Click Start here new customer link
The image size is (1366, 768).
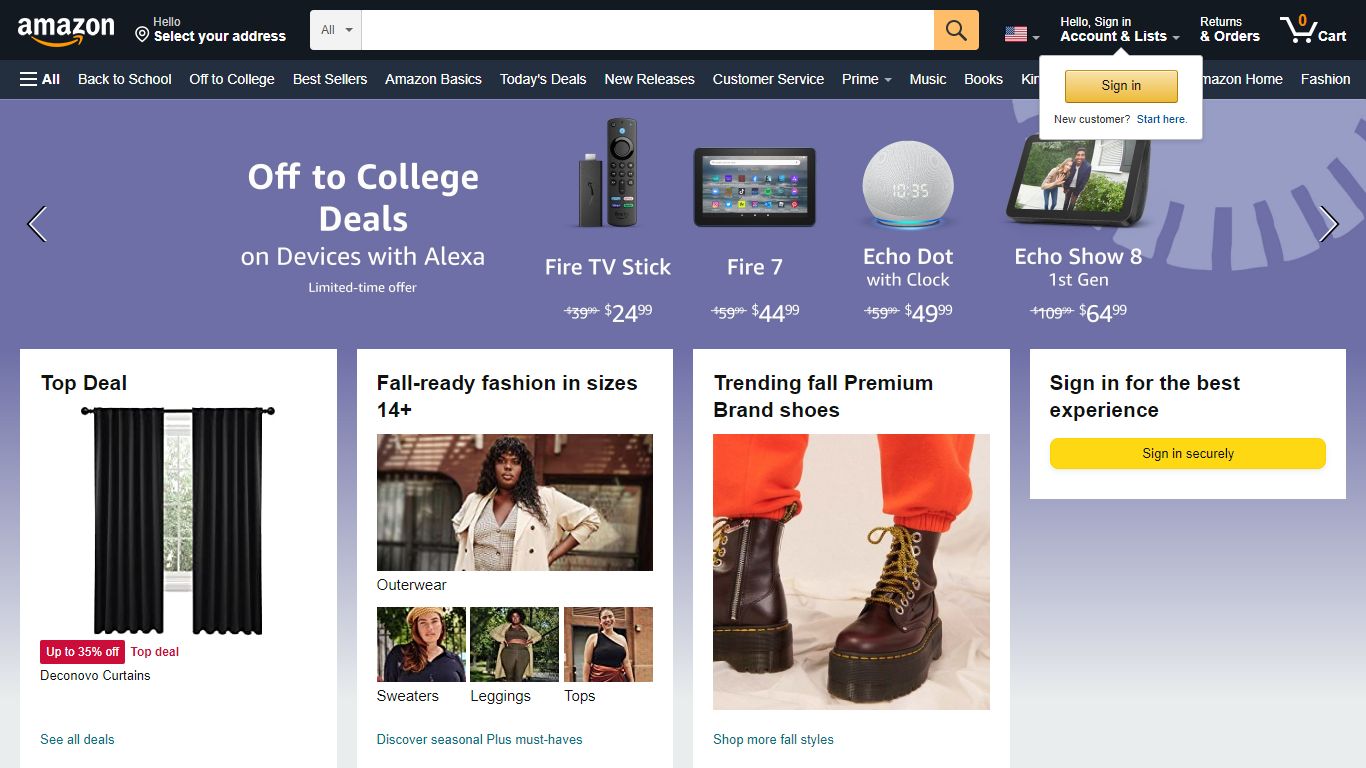coord(1161,119)
